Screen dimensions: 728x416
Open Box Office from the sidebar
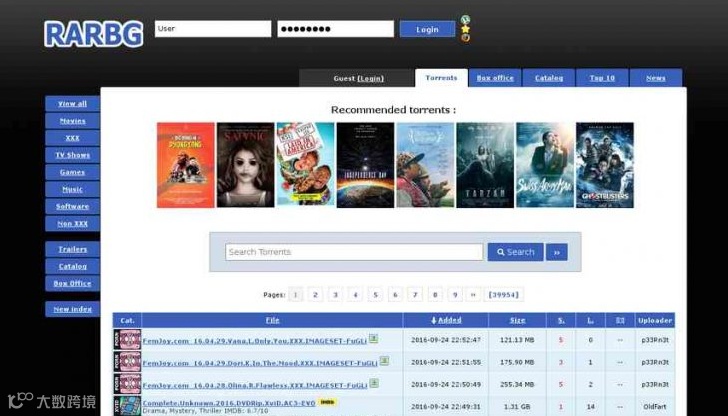(72, 283)
